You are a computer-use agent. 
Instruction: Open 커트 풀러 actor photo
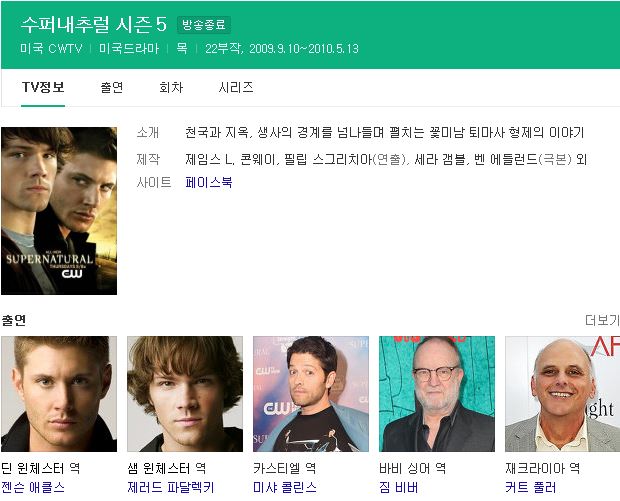(x=562, y=394)
